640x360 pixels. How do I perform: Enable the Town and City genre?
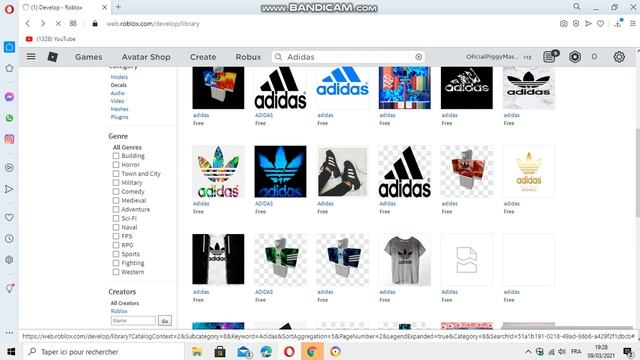coord(116,174)
